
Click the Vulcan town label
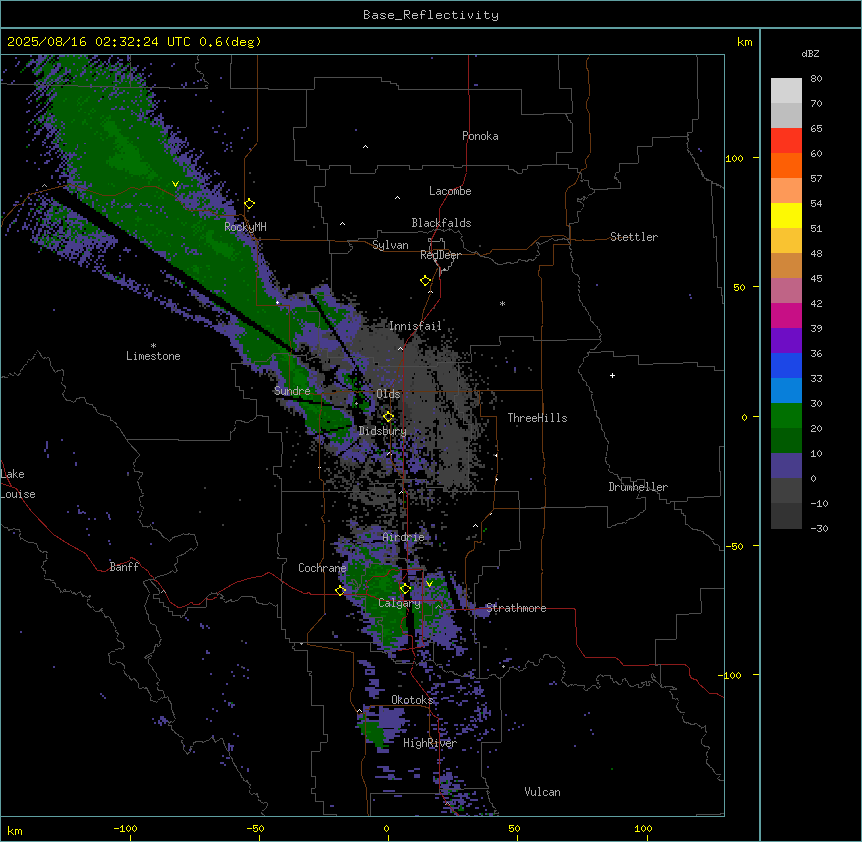tap(542, 792)
